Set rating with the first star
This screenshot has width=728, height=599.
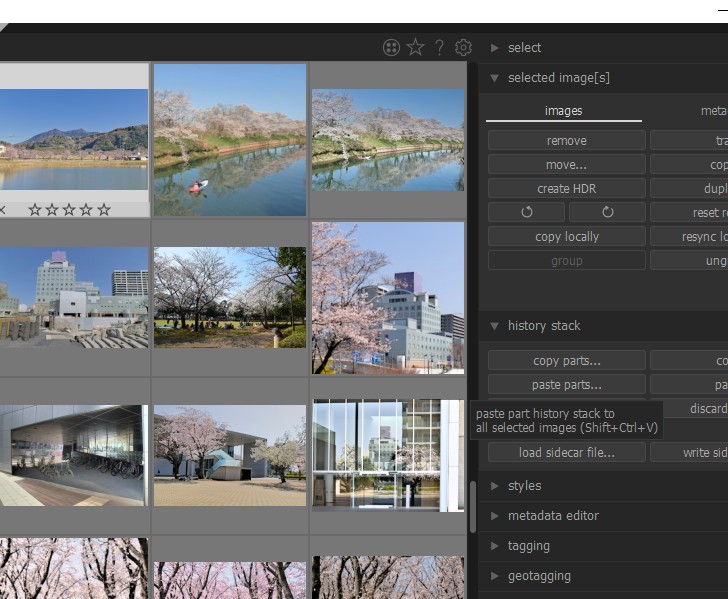pyautogui.click(x=35, y=210)
